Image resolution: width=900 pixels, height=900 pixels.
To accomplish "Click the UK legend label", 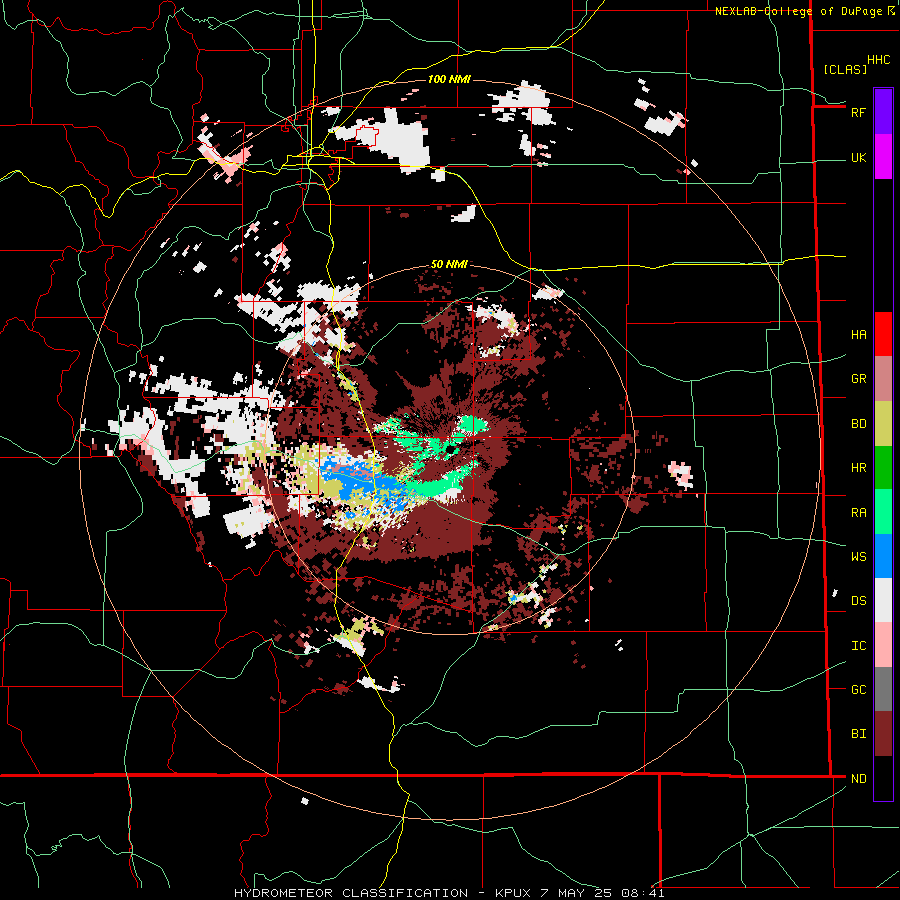I will click(858, 157).
